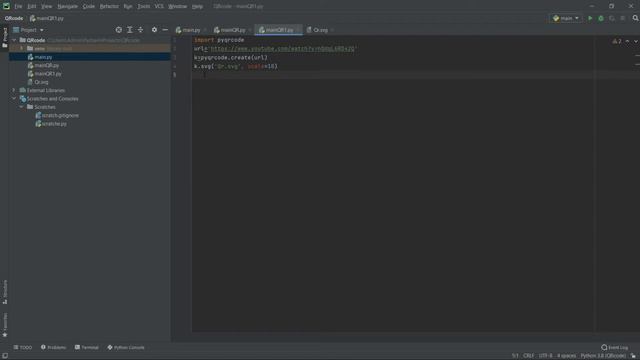Screen dimensions: 640x360
Task: Click the Collapse All icon in Project panel
Action: coord(140,30)
